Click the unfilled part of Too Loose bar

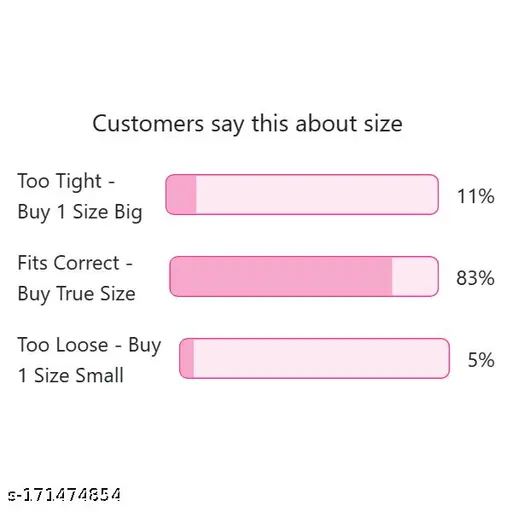point(321,358)
